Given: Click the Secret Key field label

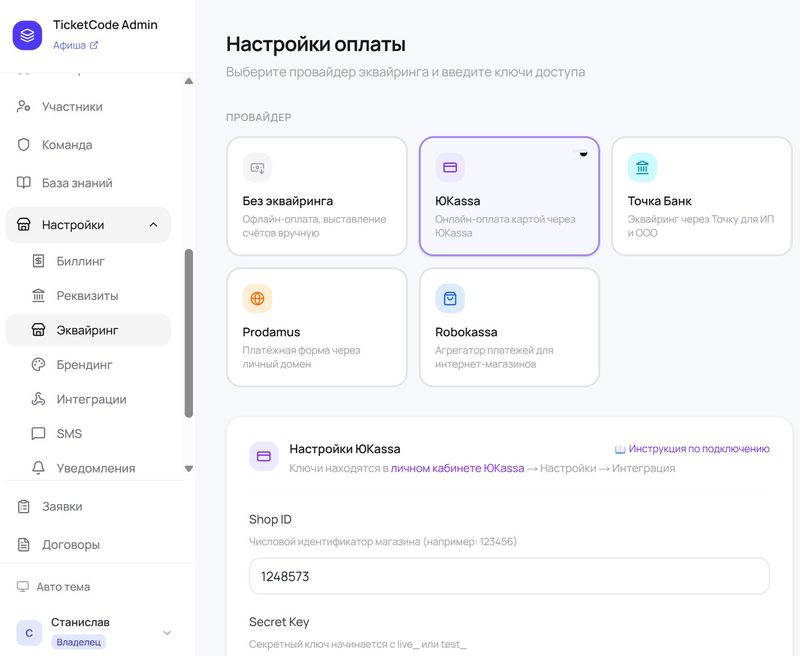Looking at the screenshot, I should tap(279, 622).
